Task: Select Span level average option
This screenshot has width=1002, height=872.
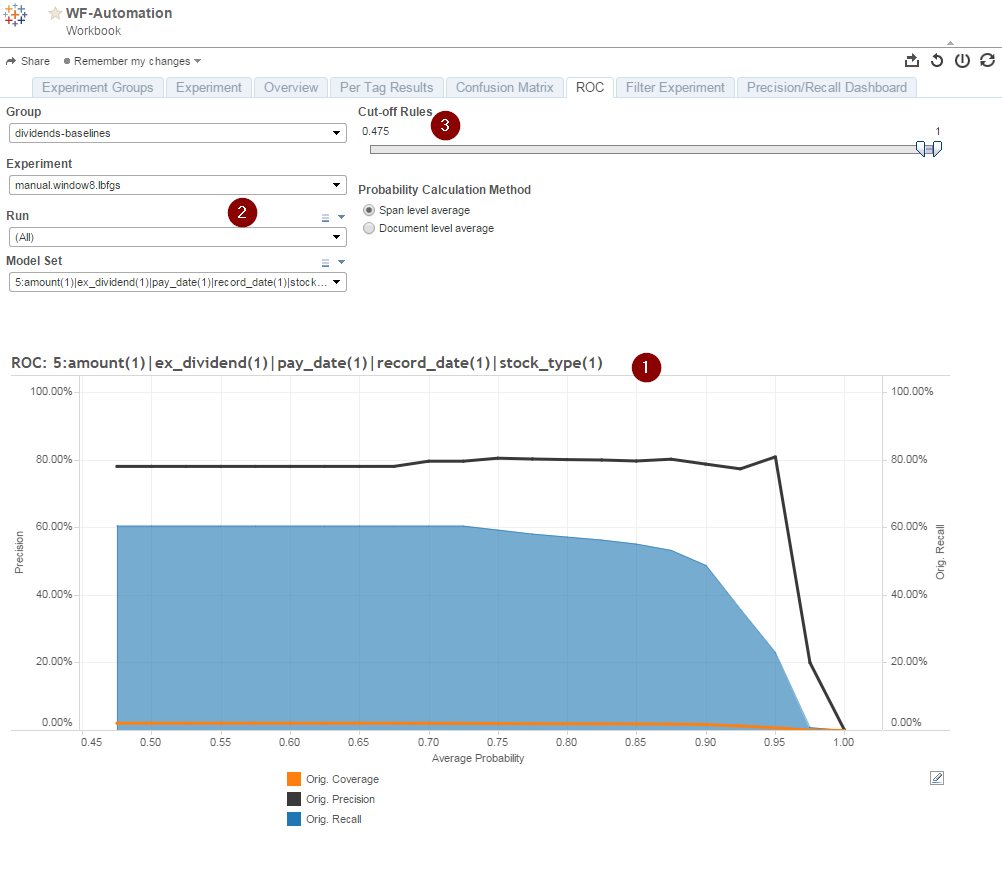Action: (369, 210)
